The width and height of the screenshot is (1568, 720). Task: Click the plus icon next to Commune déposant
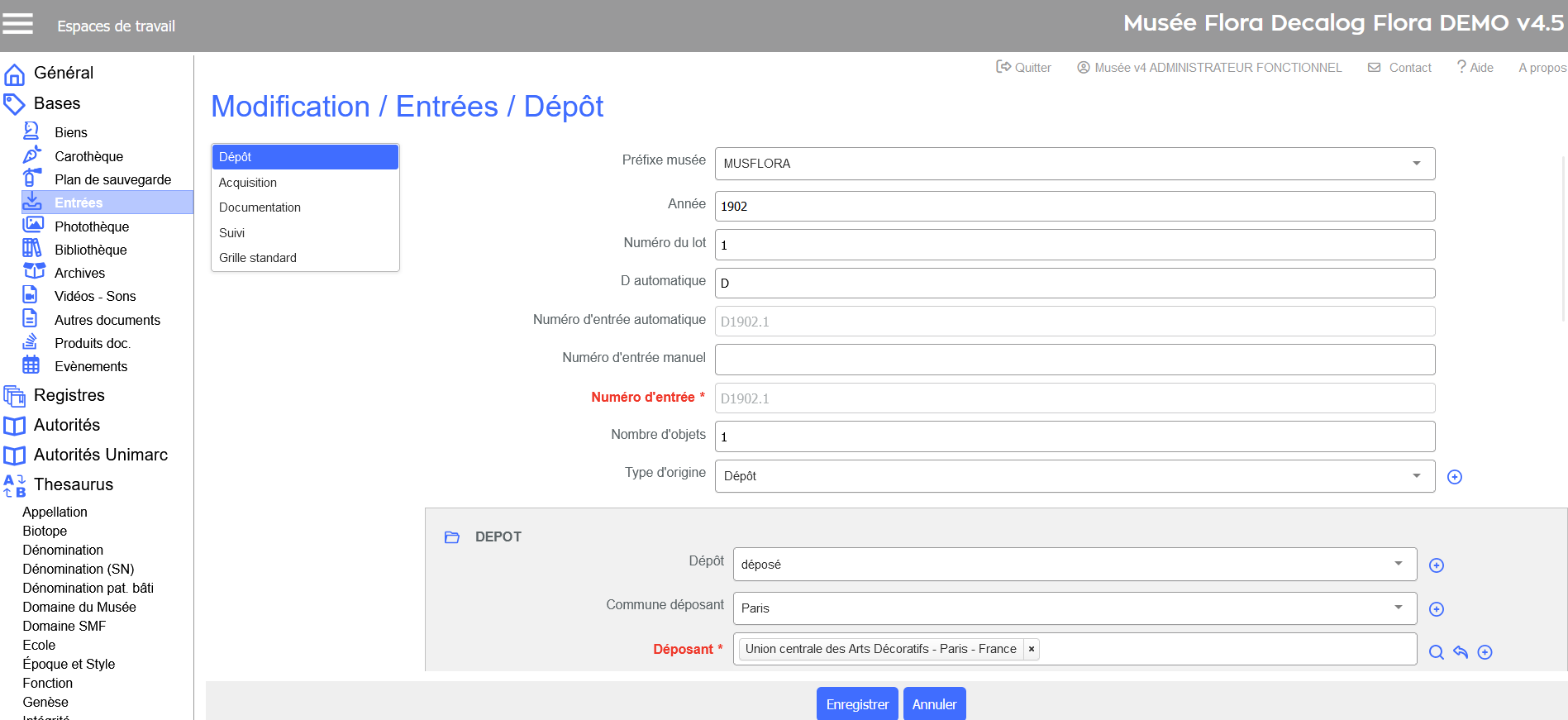tap(1437, 609)
